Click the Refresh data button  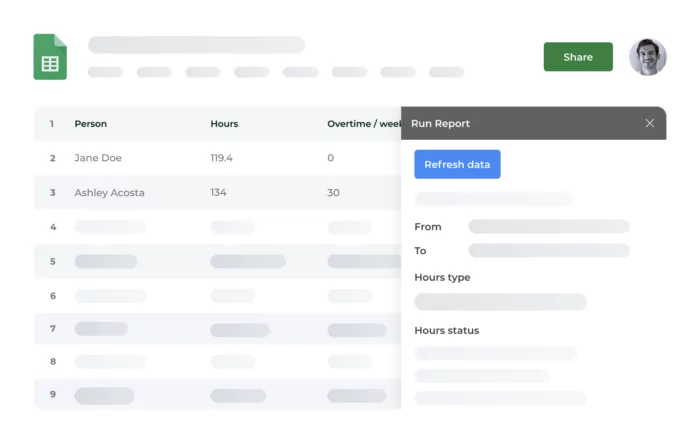457,164
